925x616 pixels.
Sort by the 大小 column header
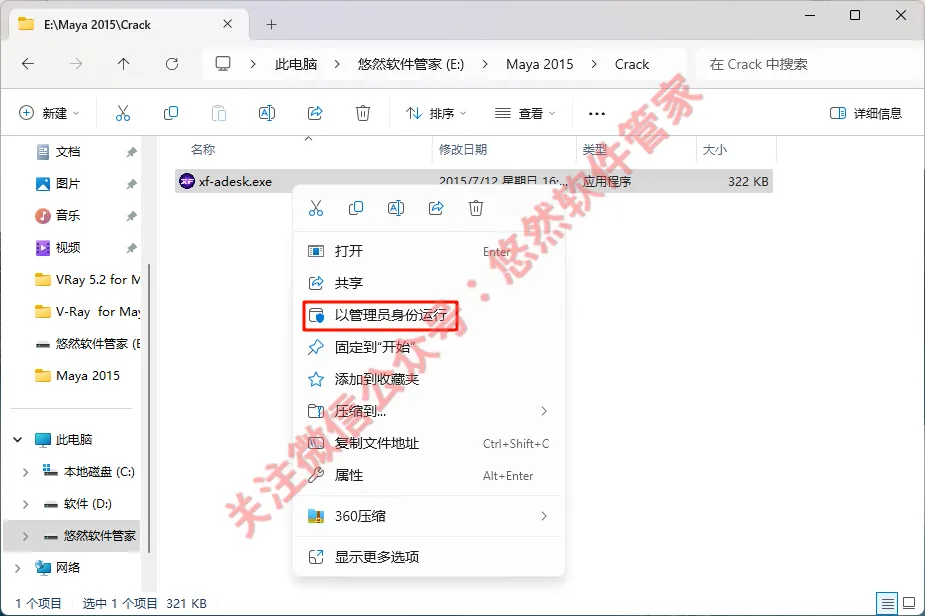(714, 149)
